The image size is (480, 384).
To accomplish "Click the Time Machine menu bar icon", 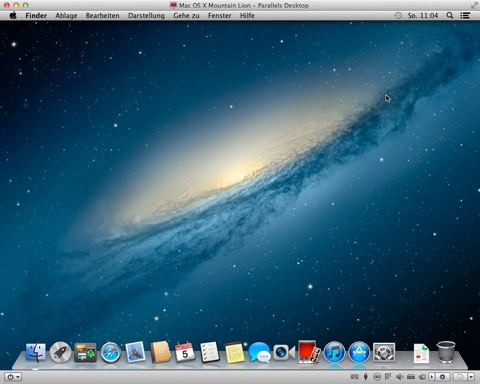I will pyautogui.click(x=398, y=15).
